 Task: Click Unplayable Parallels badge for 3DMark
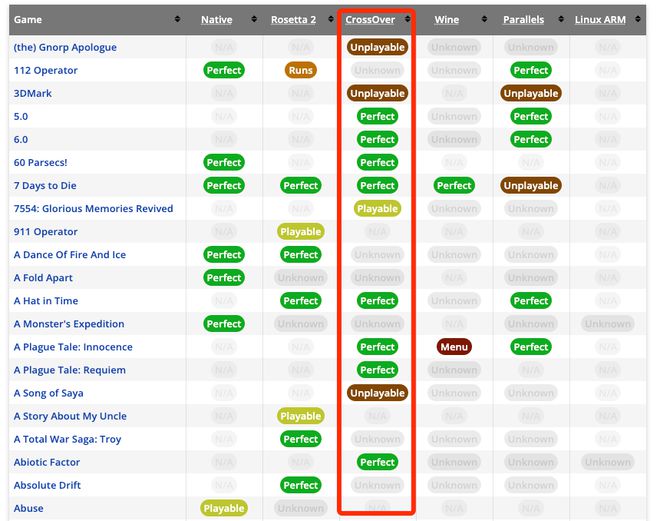531,93
